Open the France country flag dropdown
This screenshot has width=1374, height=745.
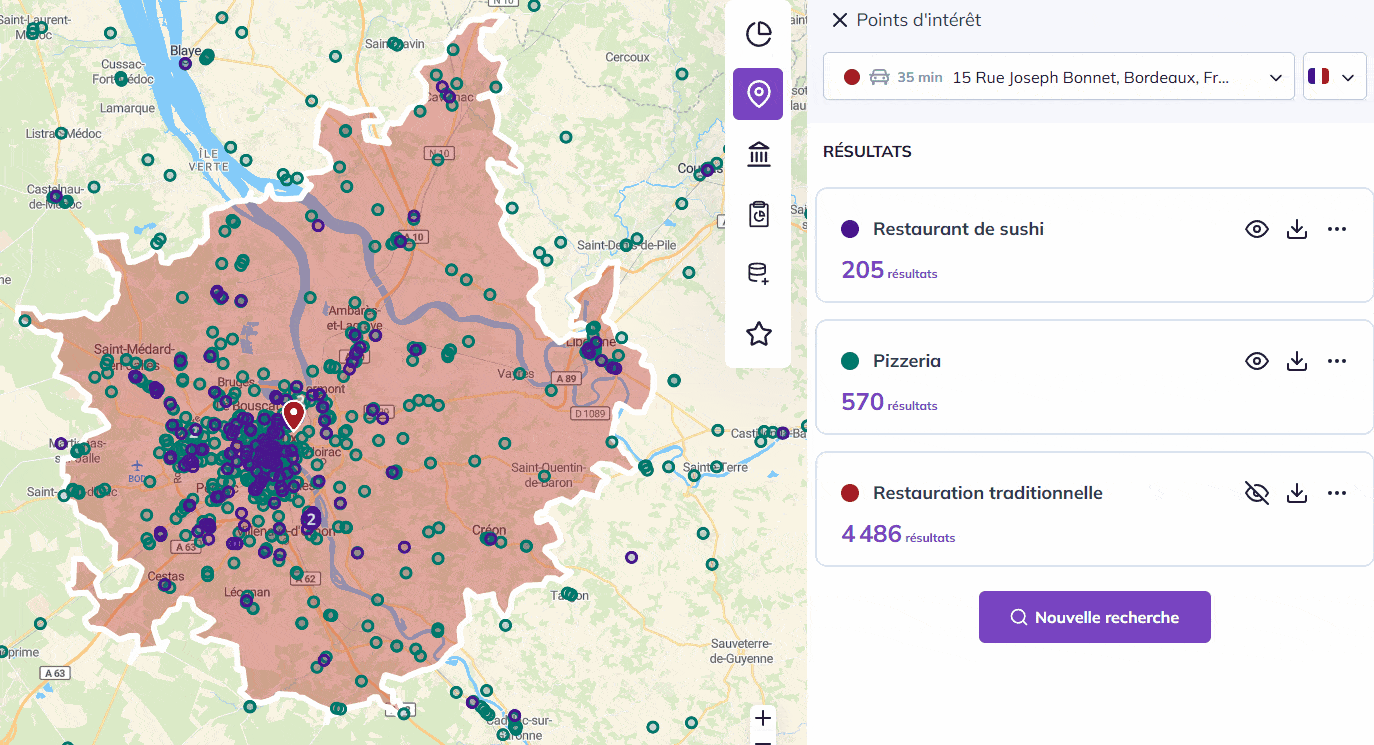pos(1334,77)
